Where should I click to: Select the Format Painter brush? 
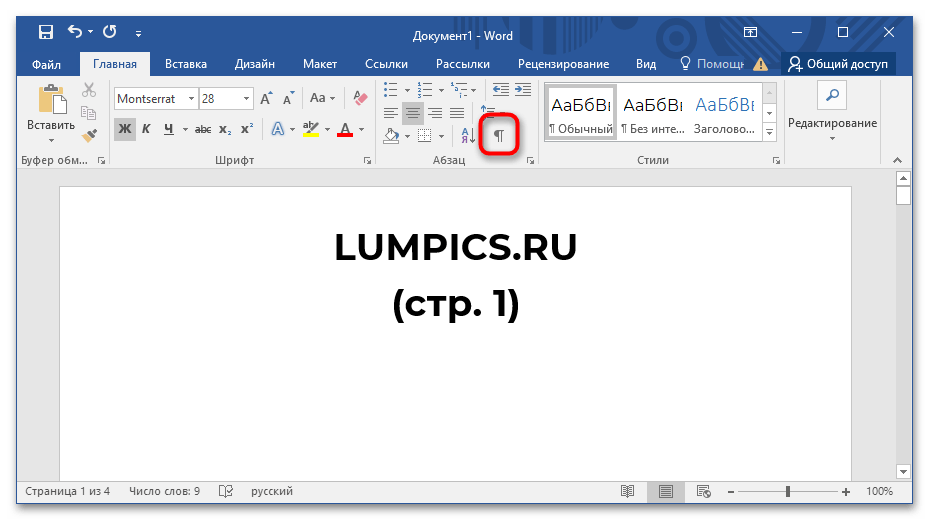[x=89, y=136]
